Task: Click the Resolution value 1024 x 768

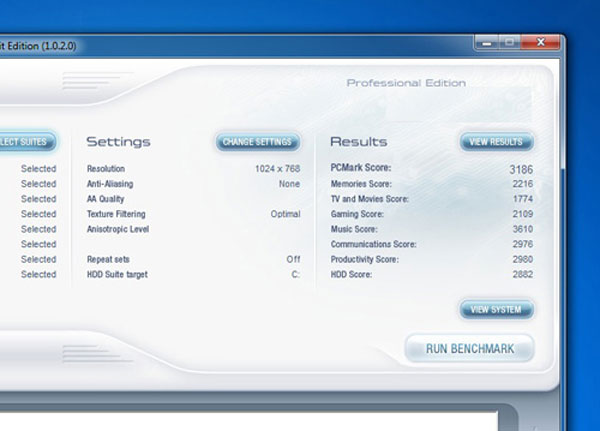Action: click(277, 169)
